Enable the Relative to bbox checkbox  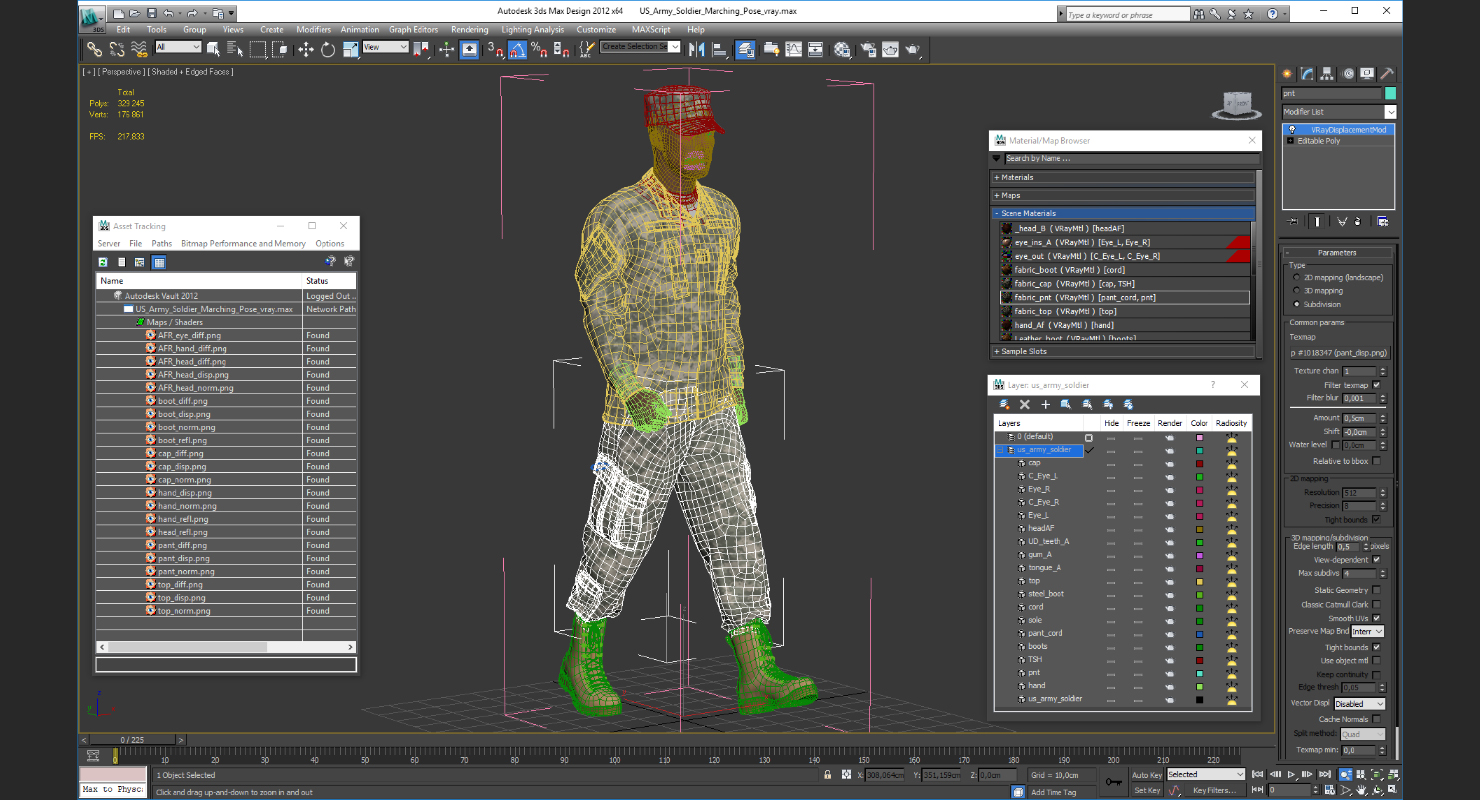tap(1377, 461)
